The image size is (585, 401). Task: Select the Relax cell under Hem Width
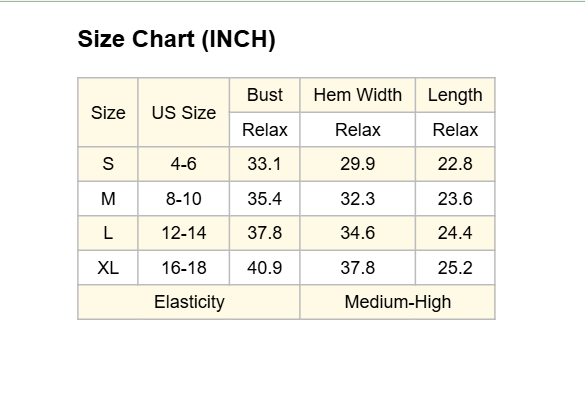(x=357, y=130)
